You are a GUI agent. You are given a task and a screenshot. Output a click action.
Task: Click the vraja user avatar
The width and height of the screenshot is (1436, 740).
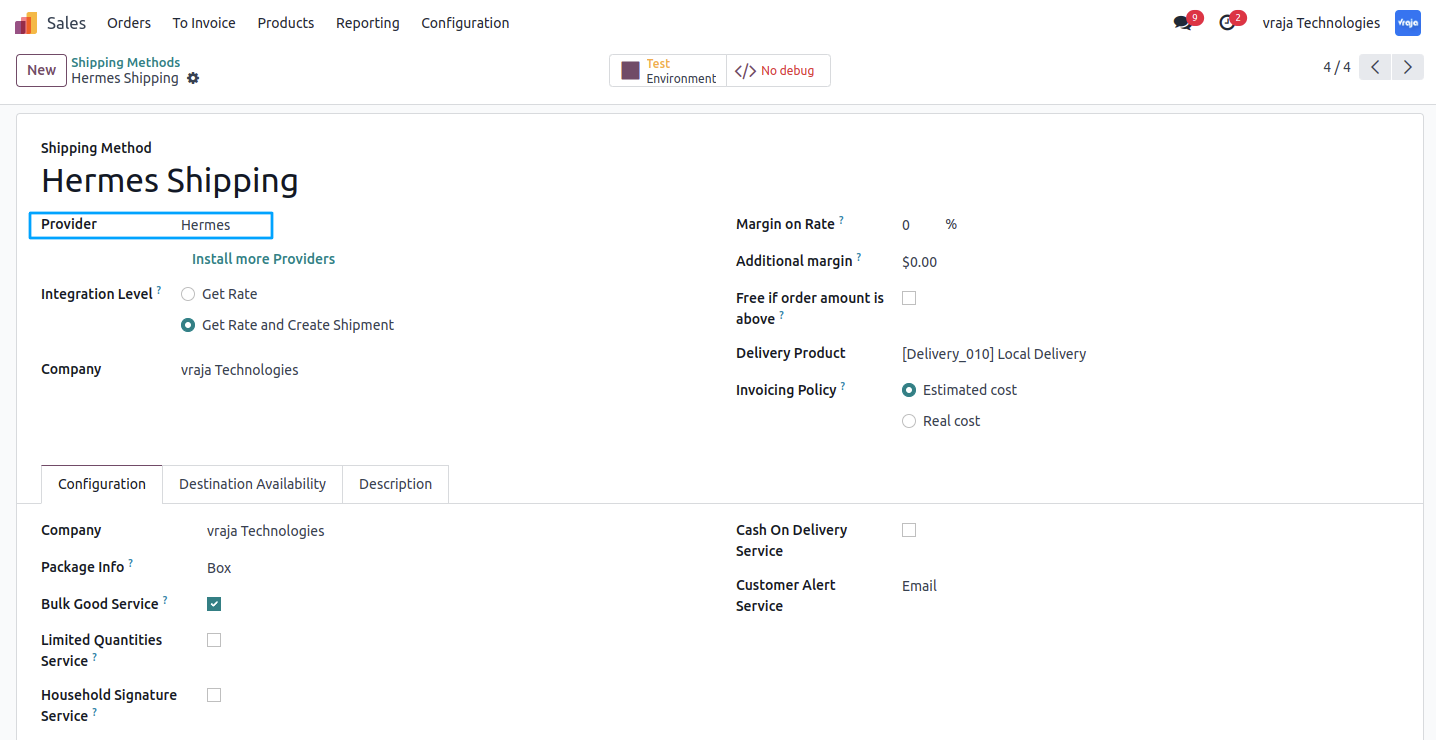(1408, 23)
